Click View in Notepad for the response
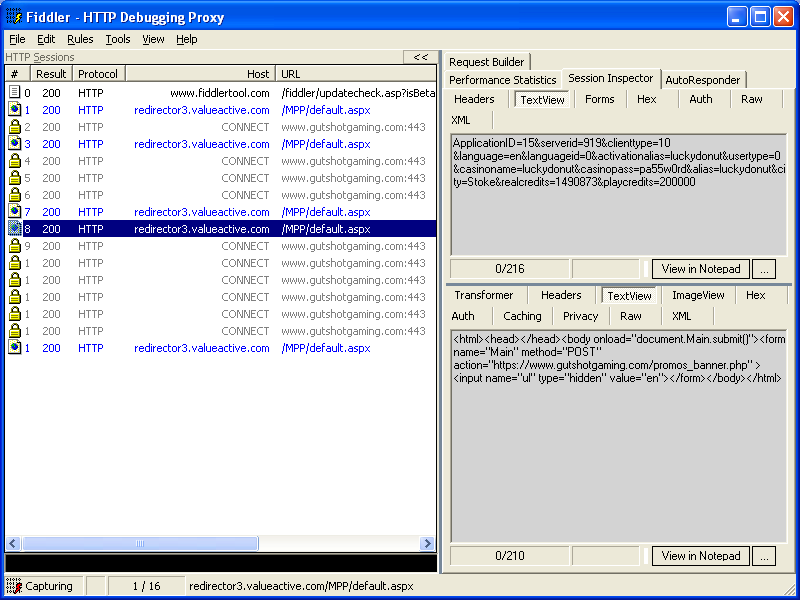Screen dimensions: 800x600 (701, 556)
